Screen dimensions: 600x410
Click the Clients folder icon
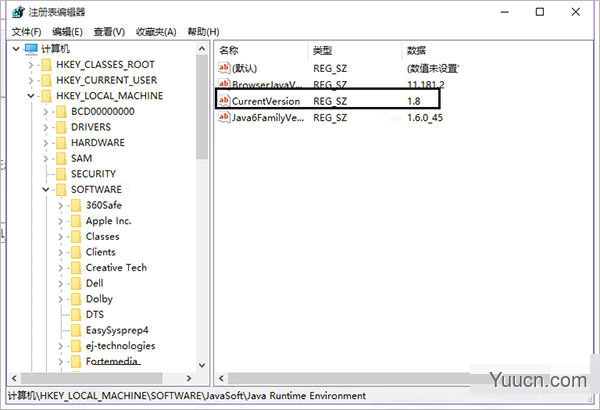[x=76, y=252]
